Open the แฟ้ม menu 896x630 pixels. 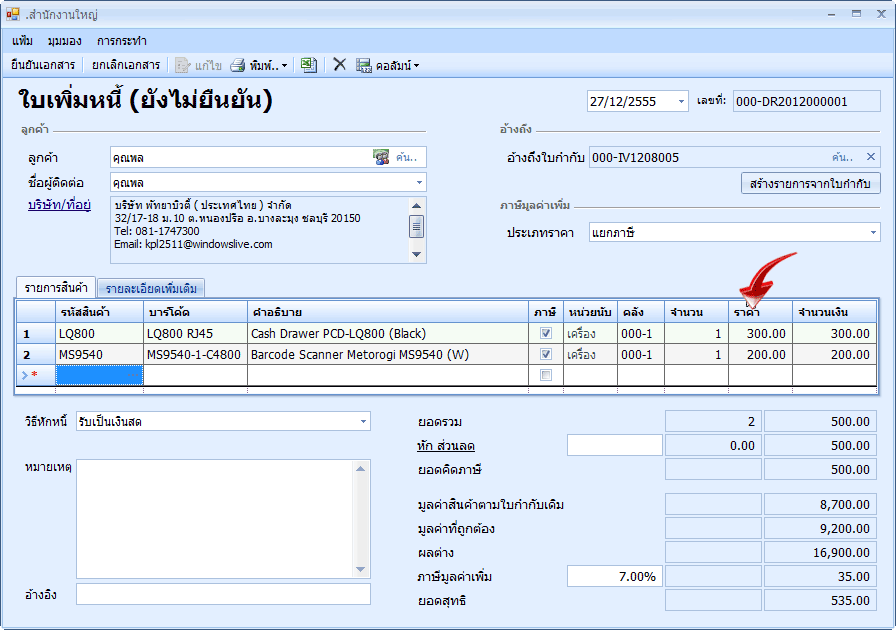pos(23,41)
